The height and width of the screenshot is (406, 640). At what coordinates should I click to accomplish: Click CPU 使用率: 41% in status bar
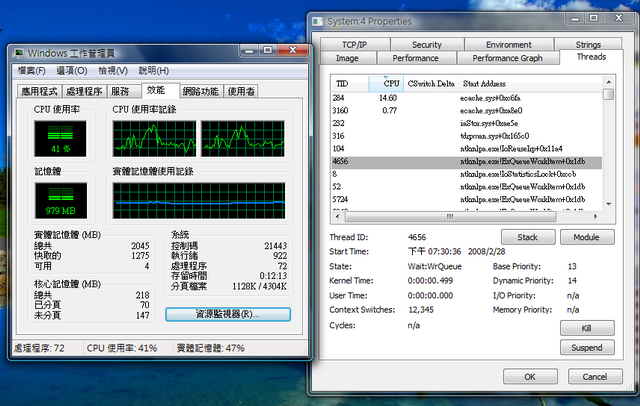pos(122,348)
